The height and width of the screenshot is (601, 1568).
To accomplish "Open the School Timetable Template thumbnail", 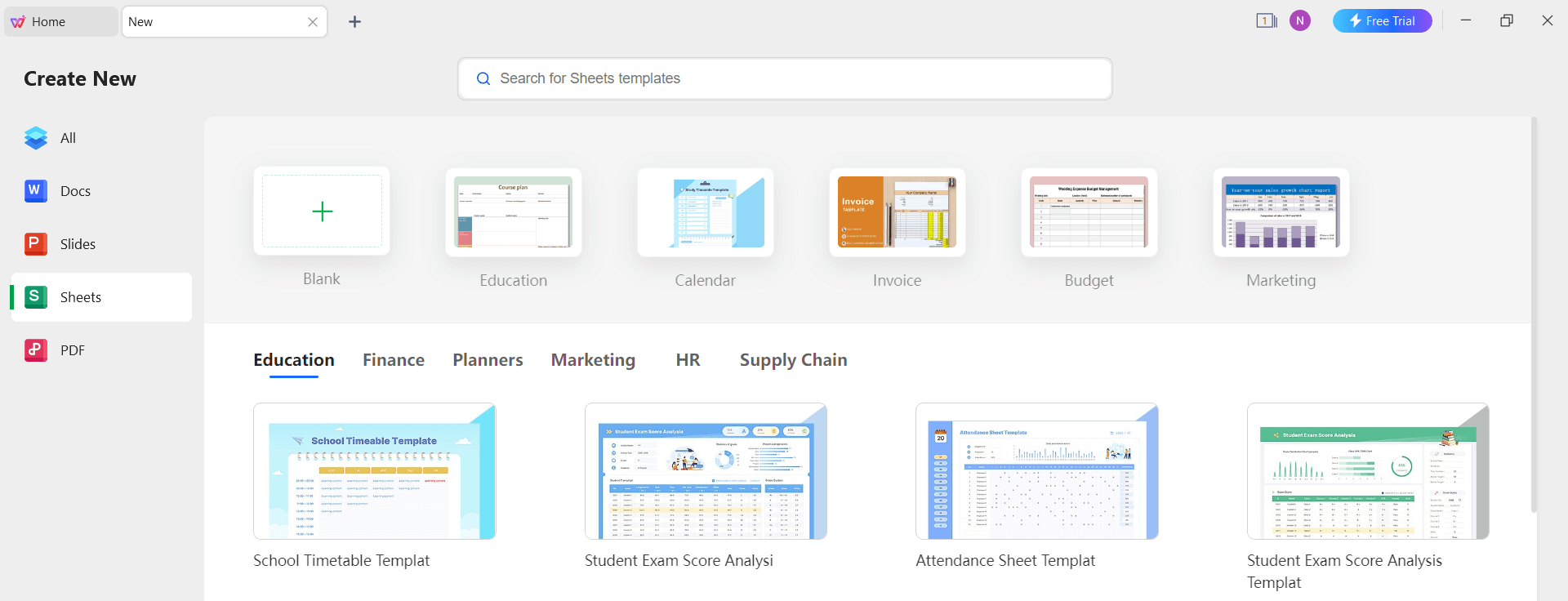I will pyautogui.click(x=375, y=471).
